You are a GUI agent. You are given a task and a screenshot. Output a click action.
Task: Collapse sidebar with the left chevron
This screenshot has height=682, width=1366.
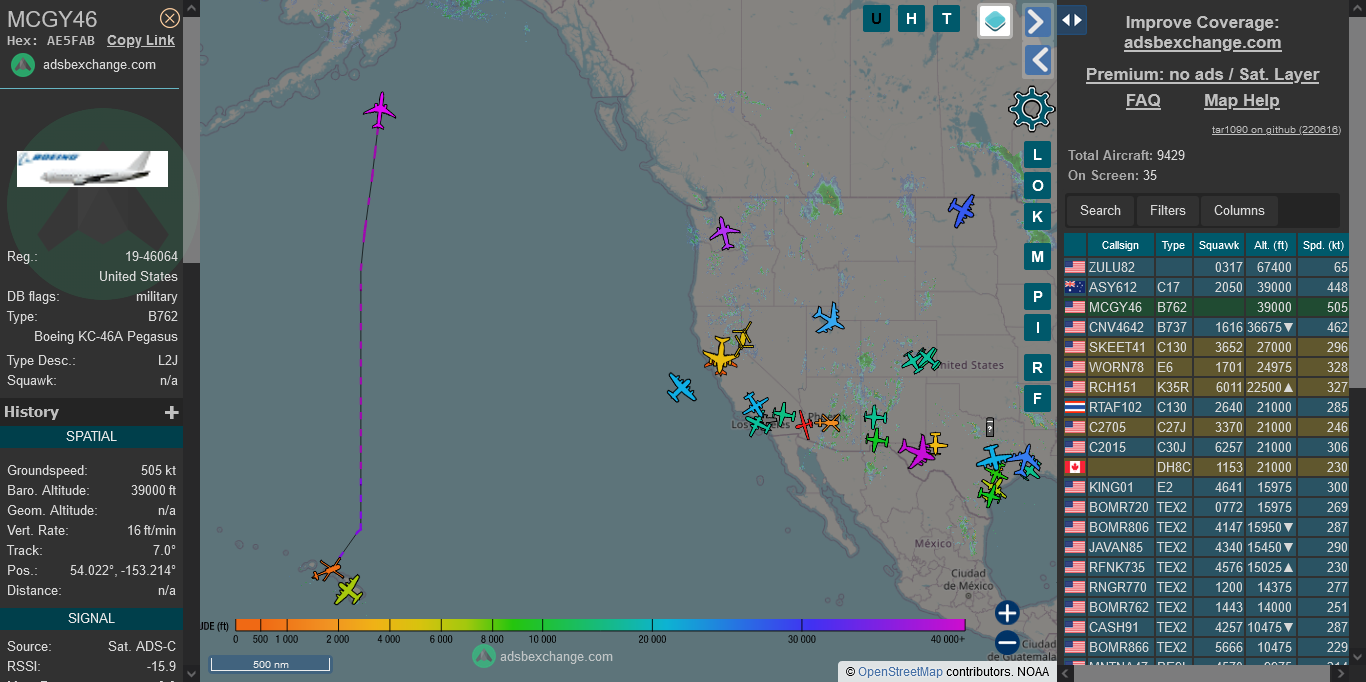[1038, 61]
